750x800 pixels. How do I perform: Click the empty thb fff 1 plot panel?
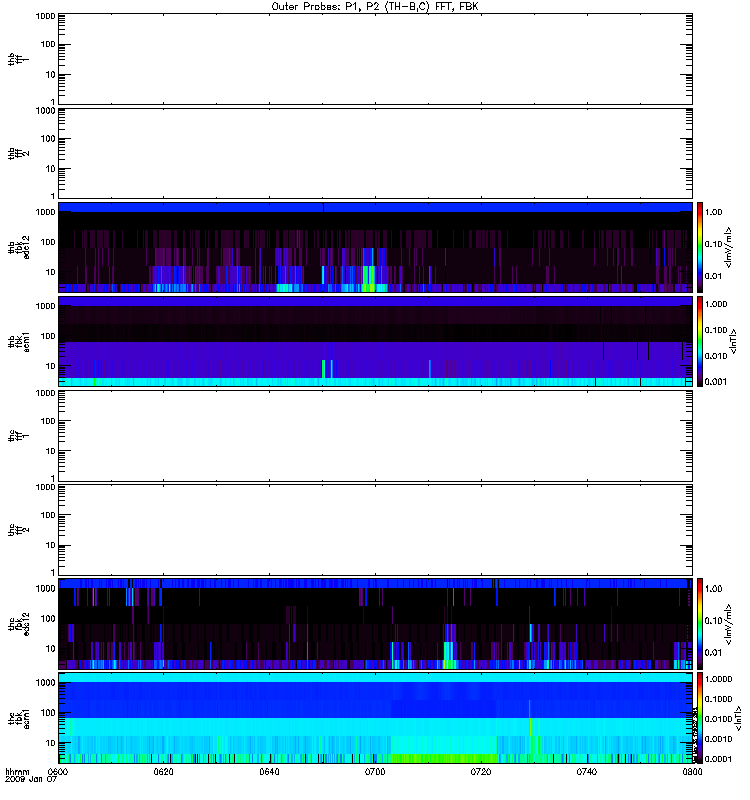coord(376,59)
